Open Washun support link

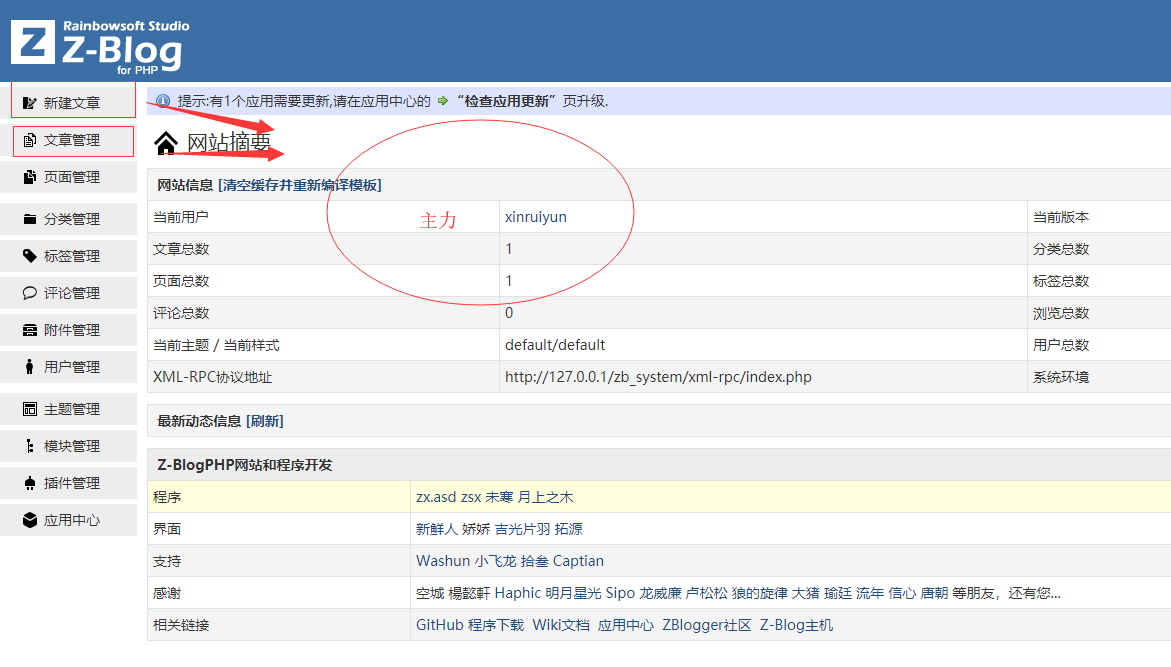coord(443,561)
